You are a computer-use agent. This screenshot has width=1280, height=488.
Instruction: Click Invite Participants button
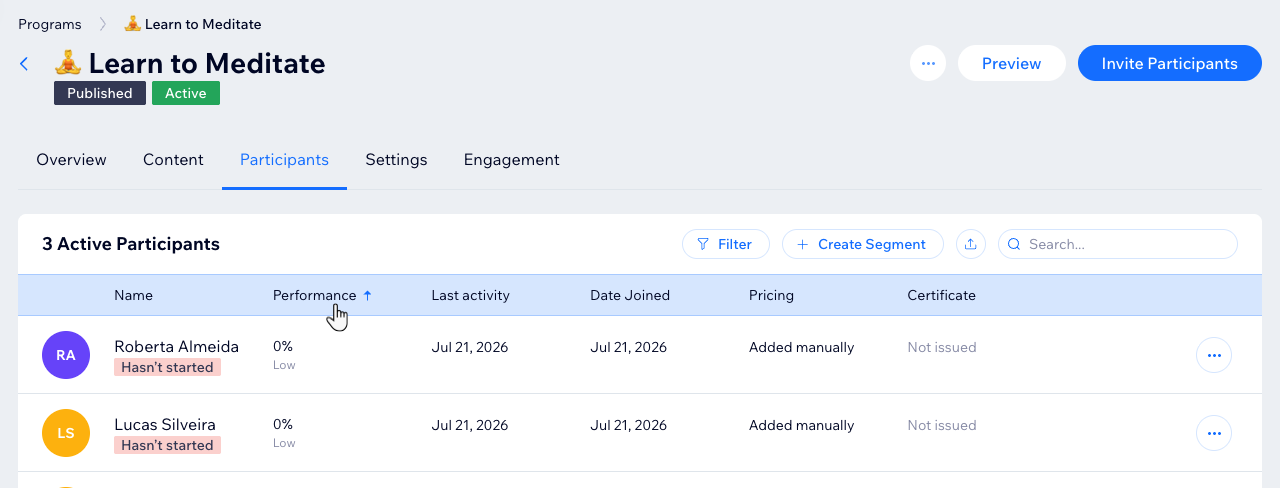point(1169,63)
